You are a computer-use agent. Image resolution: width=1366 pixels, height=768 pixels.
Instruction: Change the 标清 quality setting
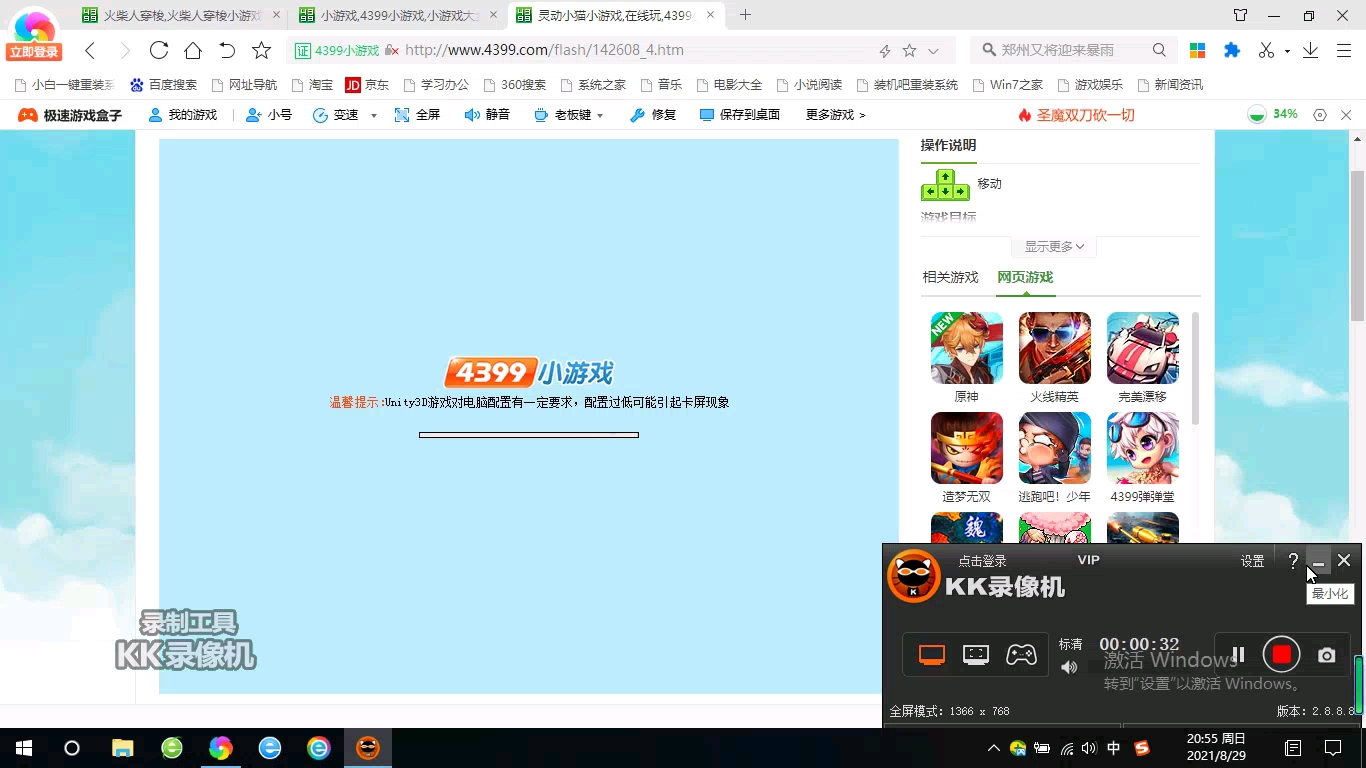(1070, 644)
